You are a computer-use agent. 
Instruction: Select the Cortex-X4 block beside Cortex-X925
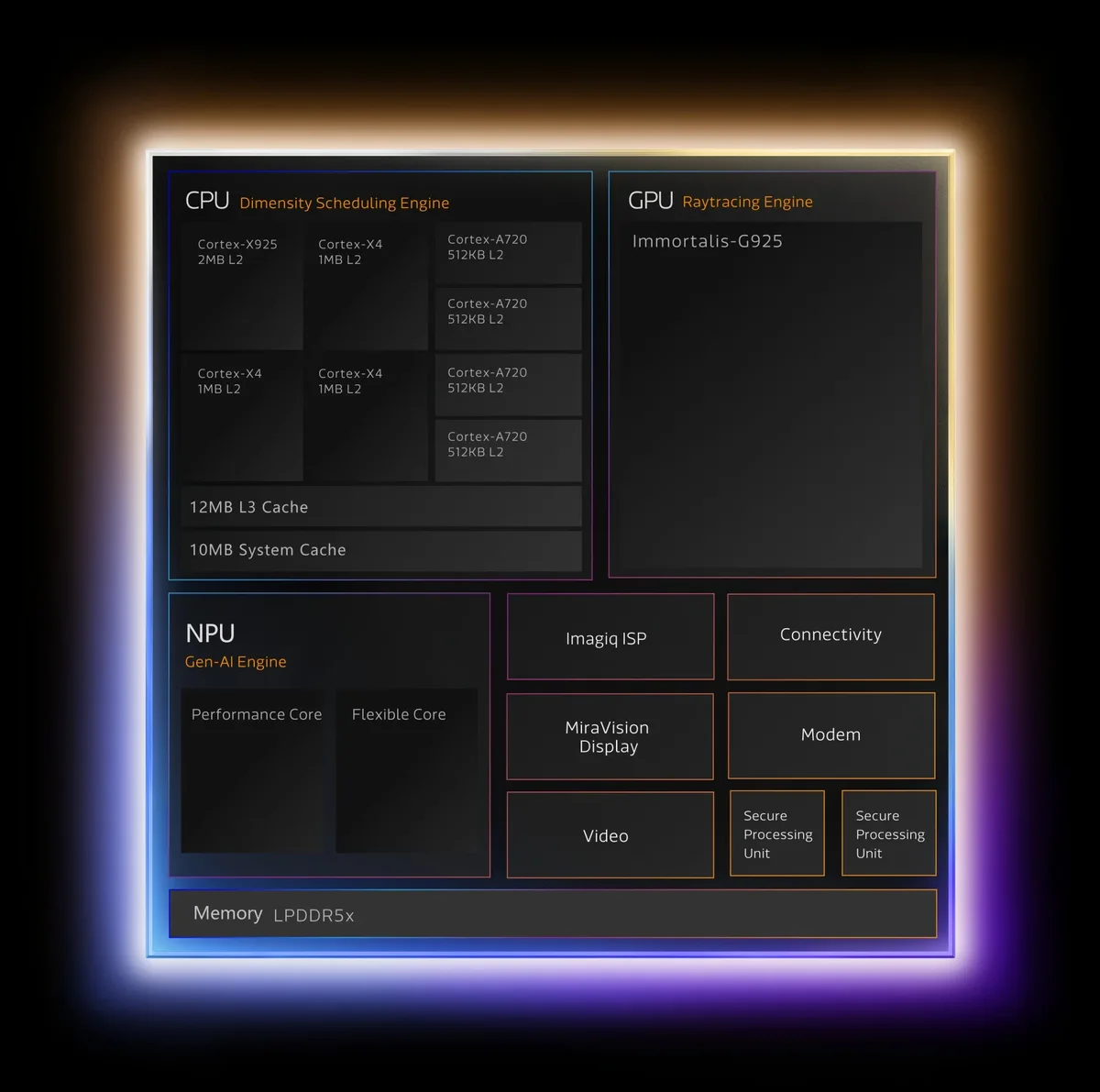(x=367, y=286)
